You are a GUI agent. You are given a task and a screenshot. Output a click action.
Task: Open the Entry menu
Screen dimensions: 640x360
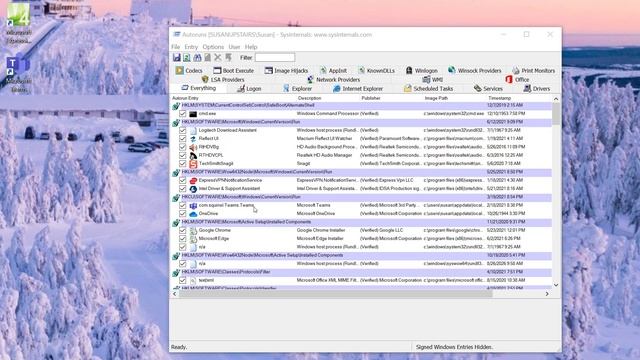coord(191,47)
